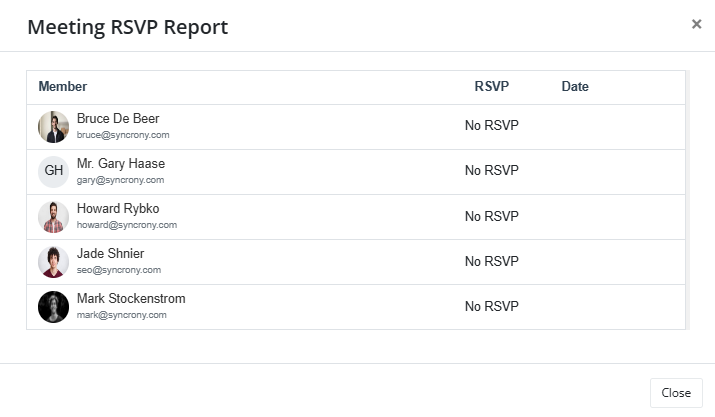Select the Bruce De Beer name
This screenshot has height=417, width=715.
pyautogui.click(x=118, y=119)
